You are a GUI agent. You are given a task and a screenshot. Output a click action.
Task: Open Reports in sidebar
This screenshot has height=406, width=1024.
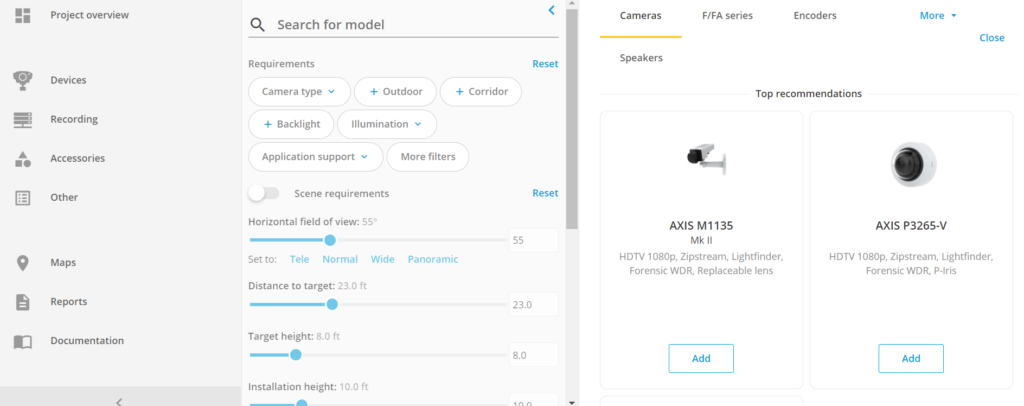(x=69, y=302)
